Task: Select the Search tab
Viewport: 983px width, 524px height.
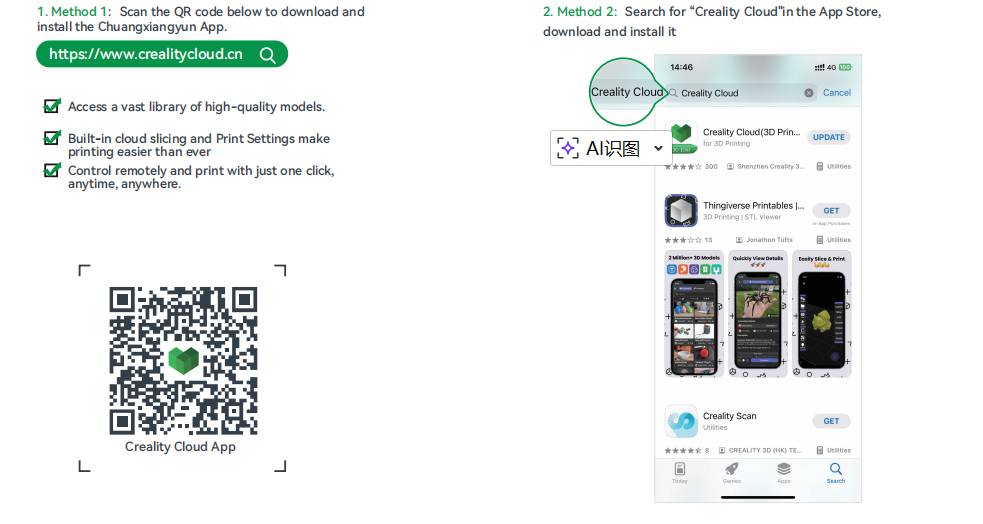Action: click(836, 473)
